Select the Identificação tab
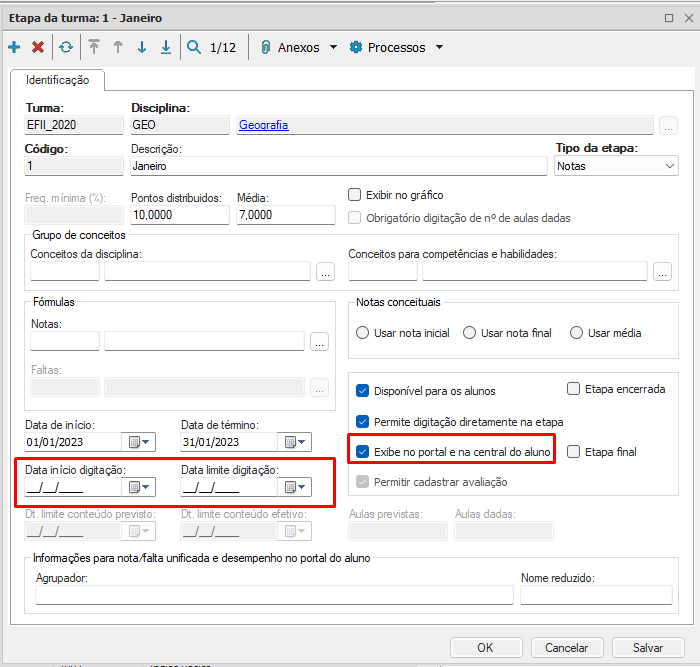Viewport: 700px width, 667px height. [58, 80]
